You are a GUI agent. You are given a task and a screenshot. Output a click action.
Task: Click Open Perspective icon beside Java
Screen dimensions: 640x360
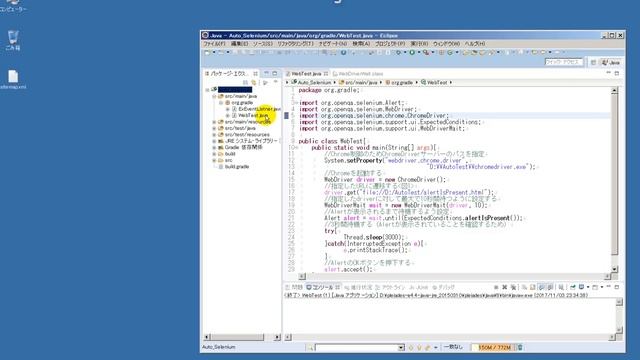pos(593,62)
